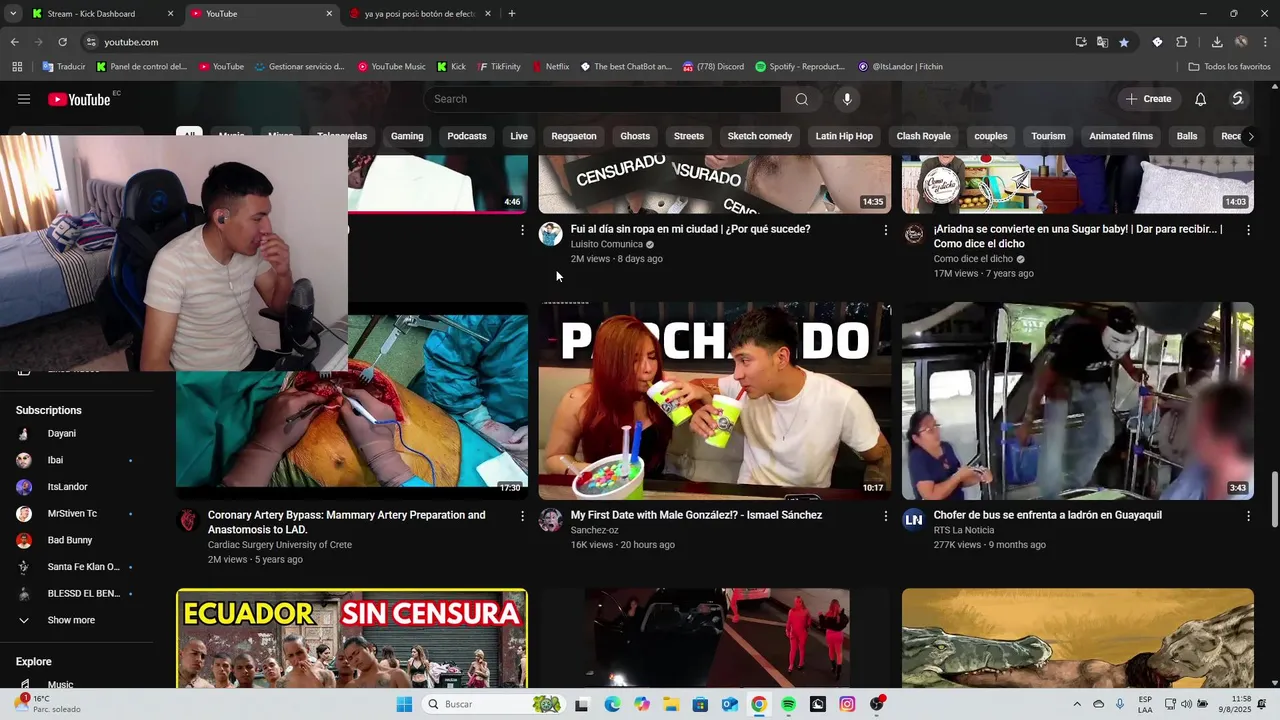Select the Sketch comedy chip
Viewport: 1280px width, 720px height.
click(x=760, y=136)
